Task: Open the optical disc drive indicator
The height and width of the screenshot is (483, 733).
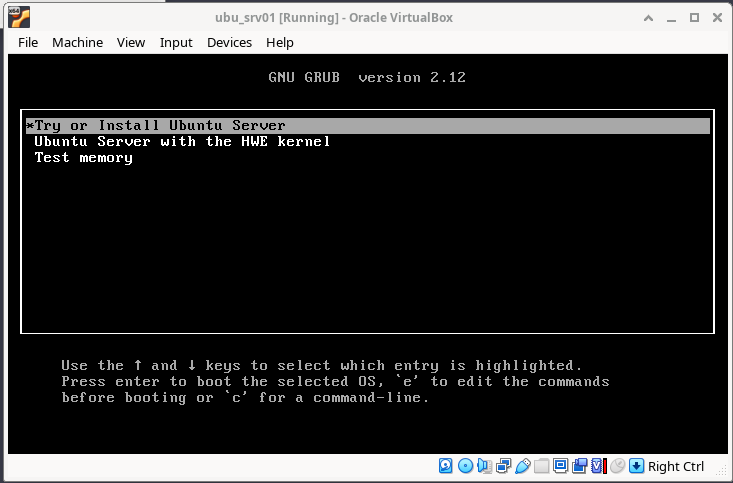Action: [466, 466]
